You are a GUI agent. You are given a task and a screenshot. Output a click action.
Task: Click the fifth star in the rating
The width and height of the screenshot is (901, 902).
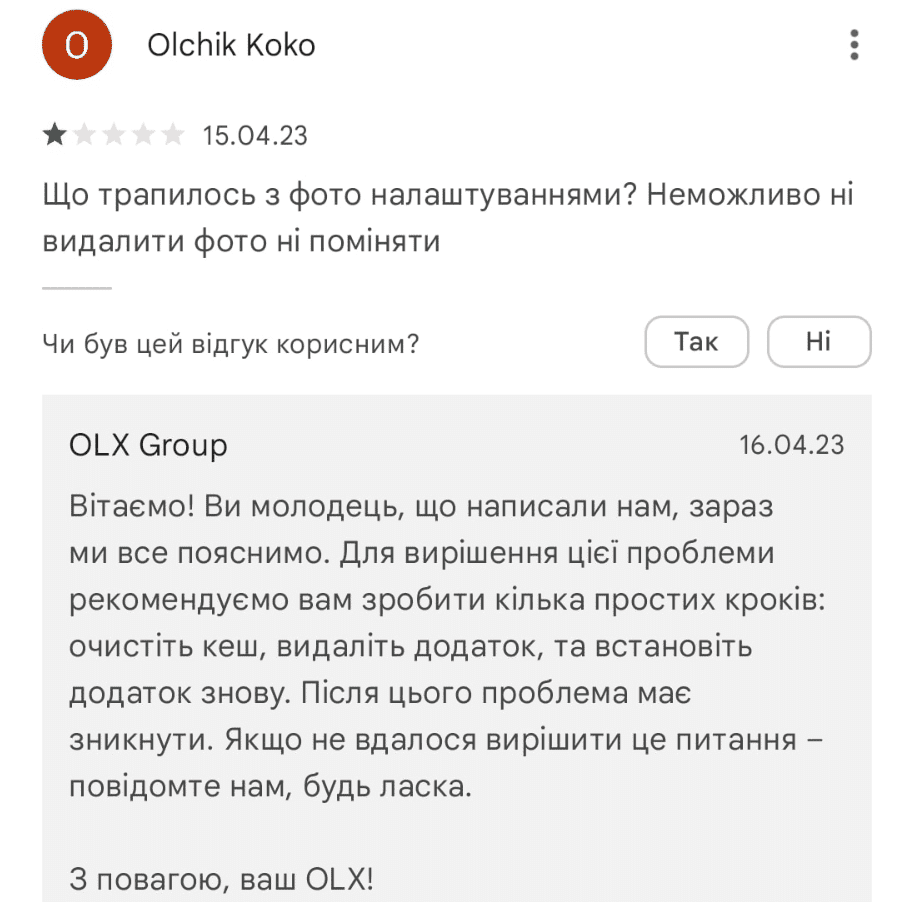point(175,135)
